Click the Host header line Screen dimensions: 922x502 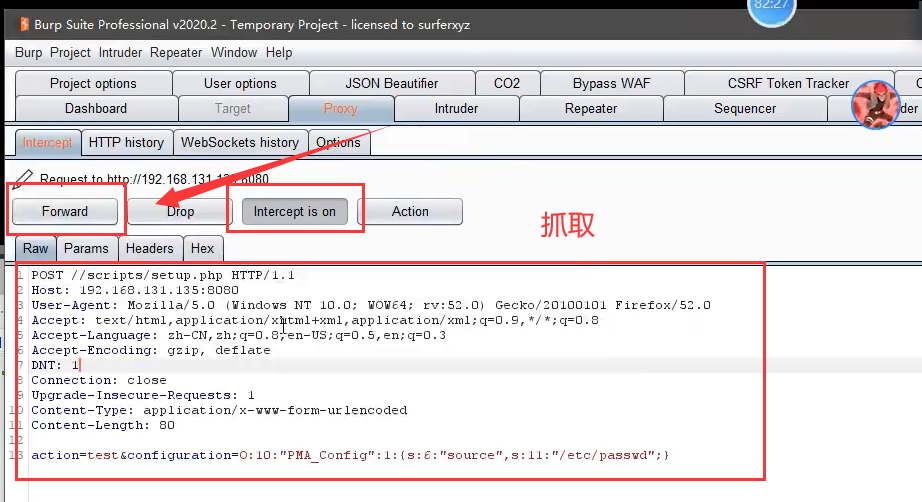pos(135,290)
